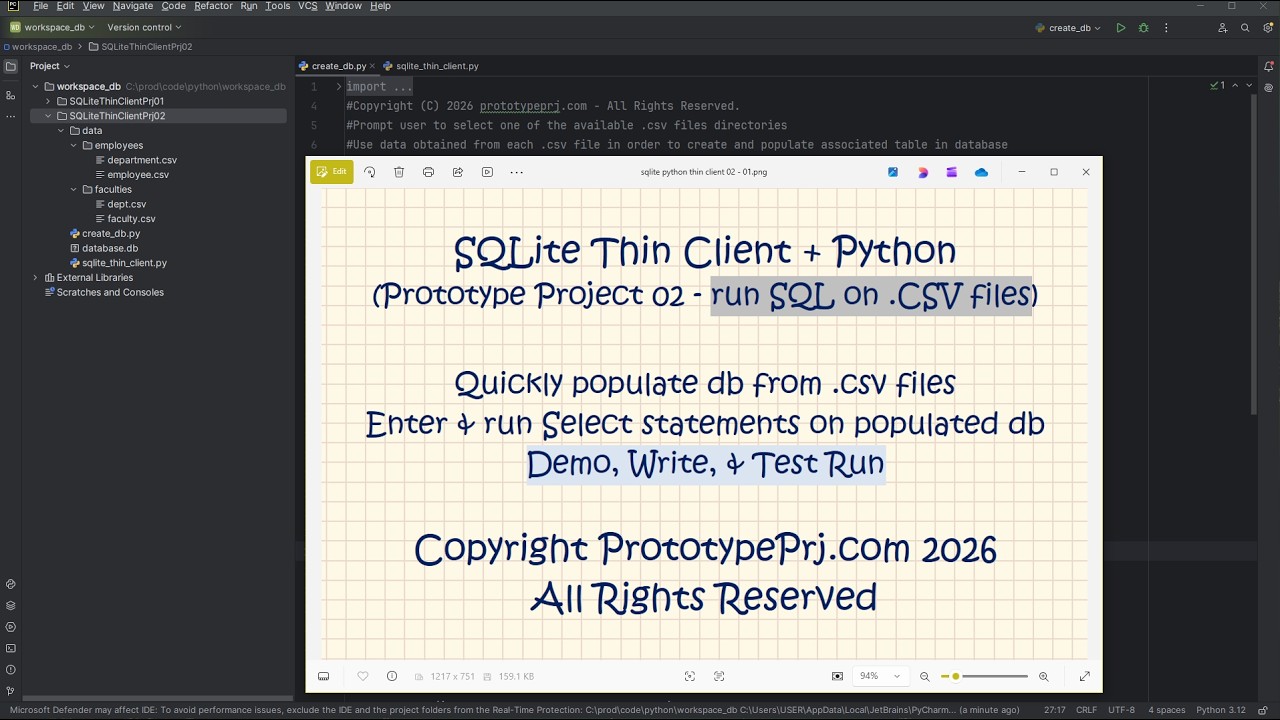Viewport: 1280px width, 720px height.
Task: Open the Structure tool window icon
Action: 11,95
